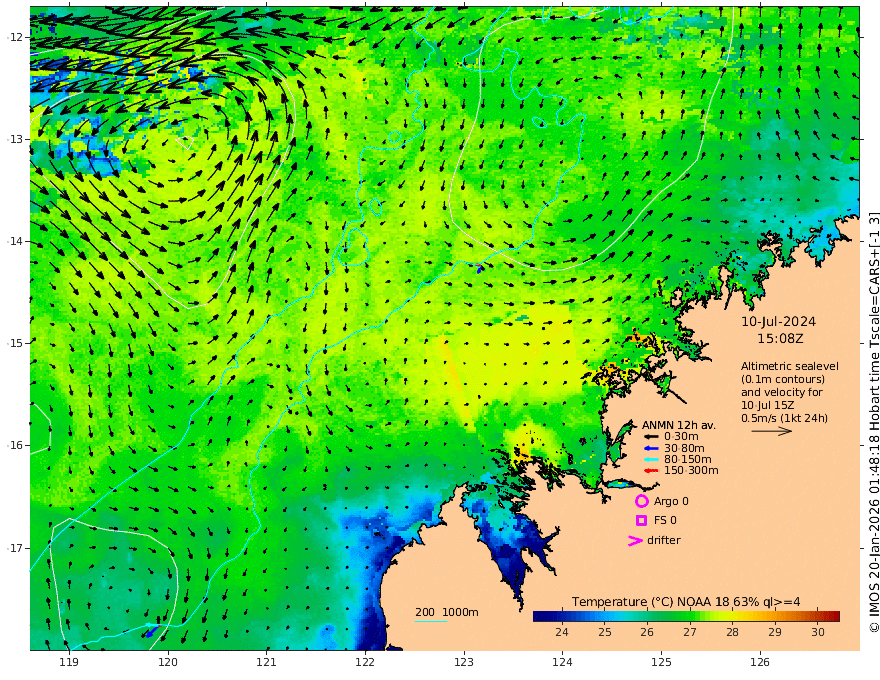
Task: Click the '(0.1m contours)' caption line
Action: [783, 379]
